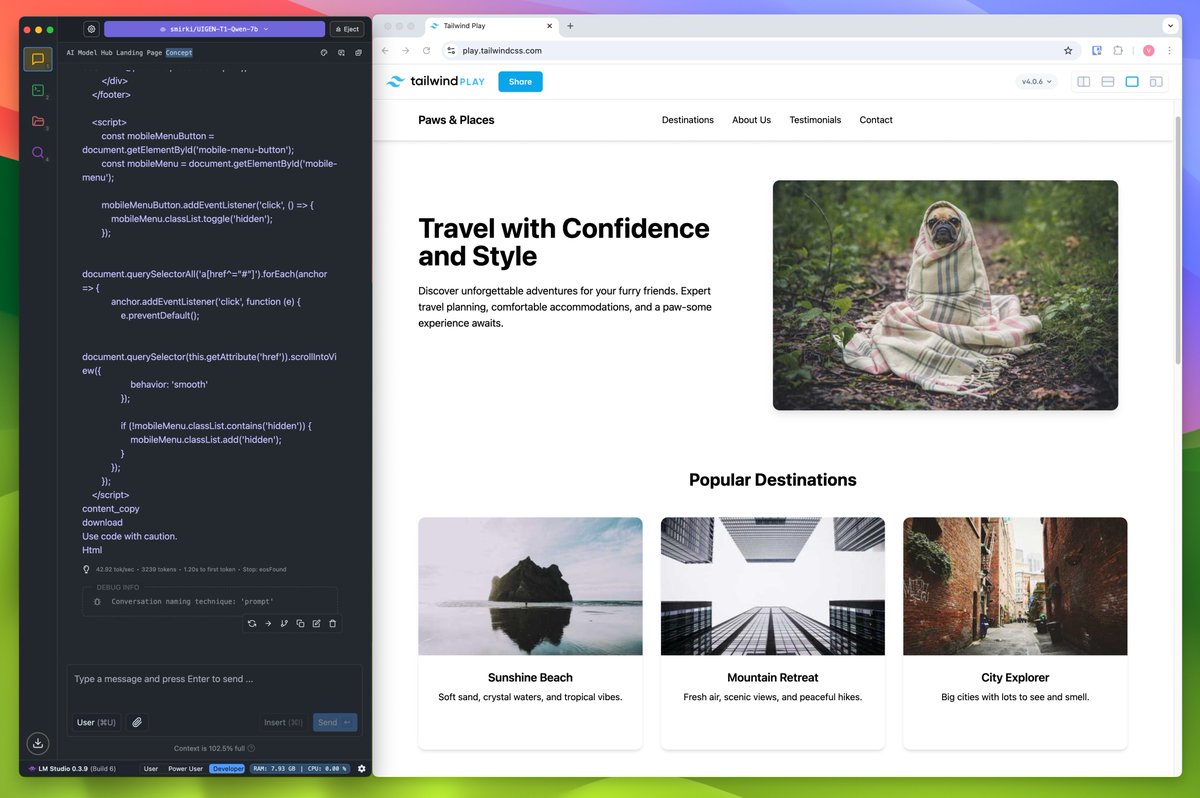Click the Share button in Tailwind Play
This screenshot has width=1200, height=798.
[x=520, y=81]
